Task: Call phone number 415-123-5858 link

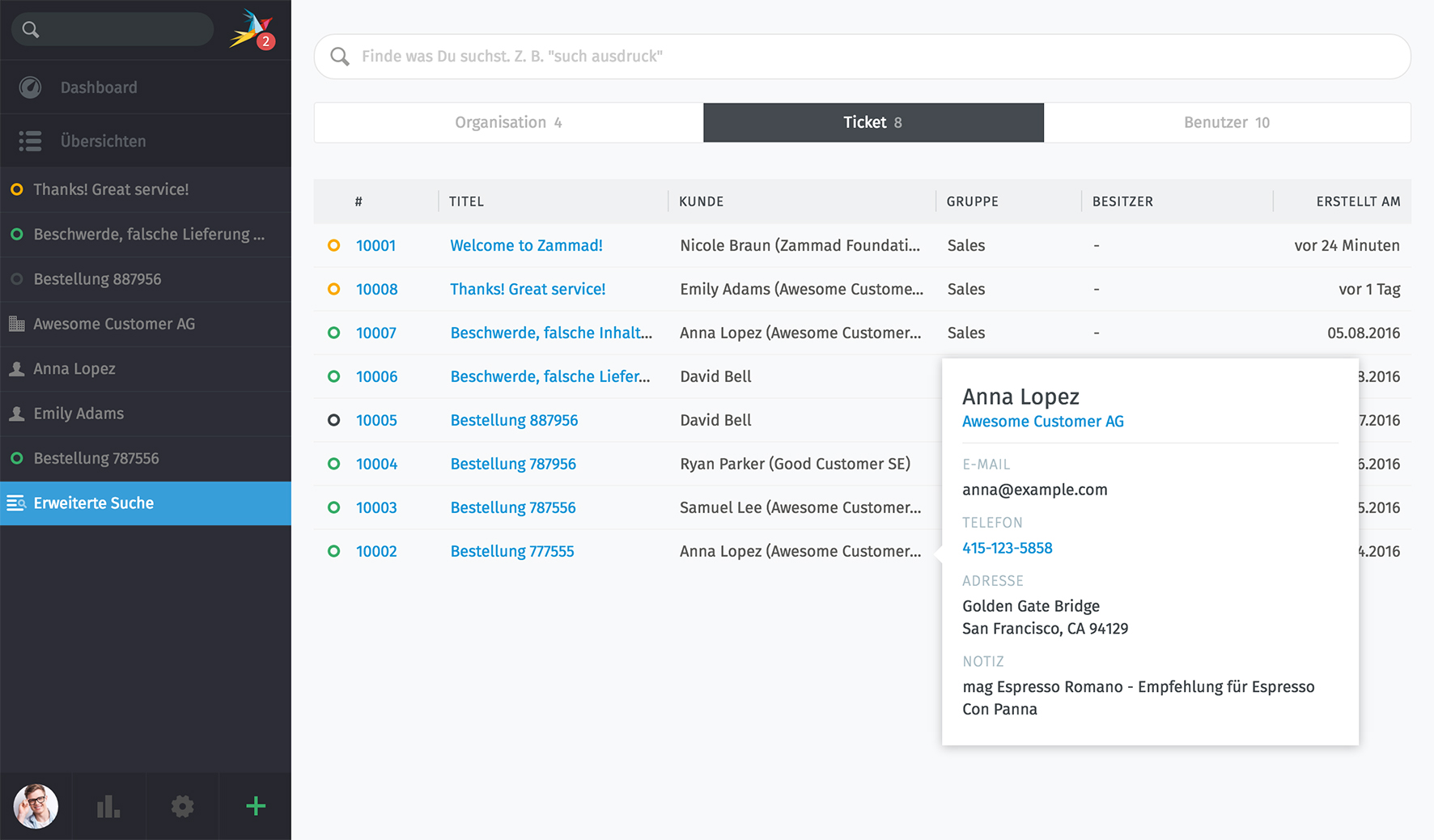Action: coord(1007,548)
